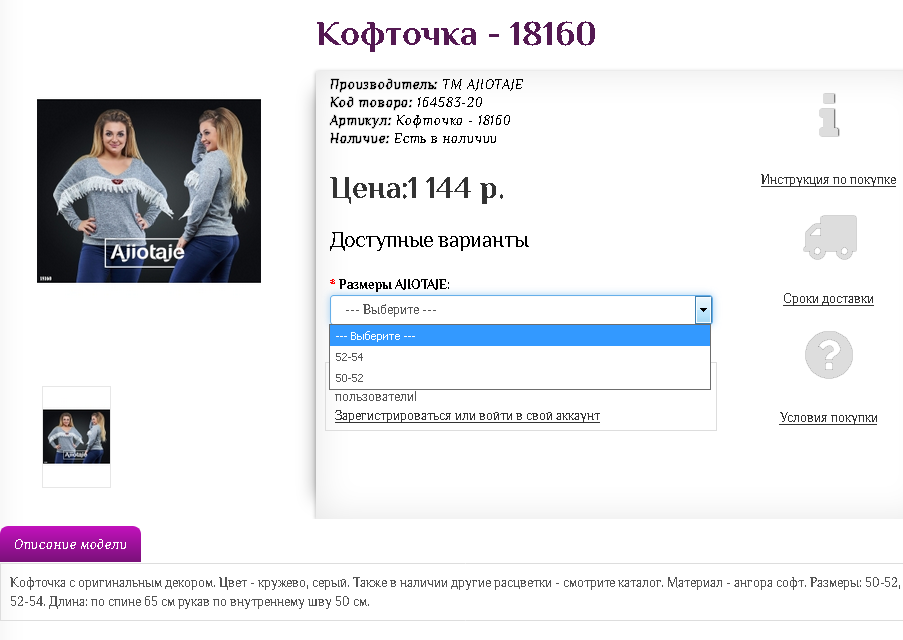The width and height of the screenshot is (903, 640).
Task: Click the Артикул: Кофточка - 18160 line
Action: coord(420,120)
